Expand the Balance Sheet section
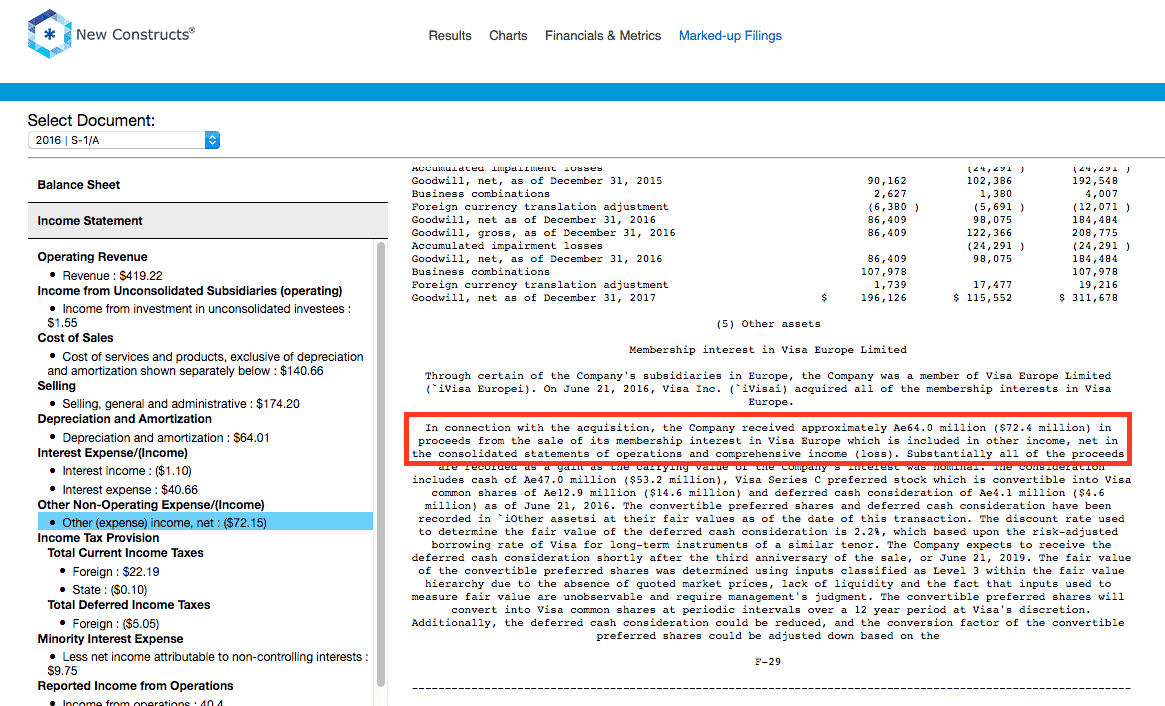1165x706 pixels. point(208,185)
